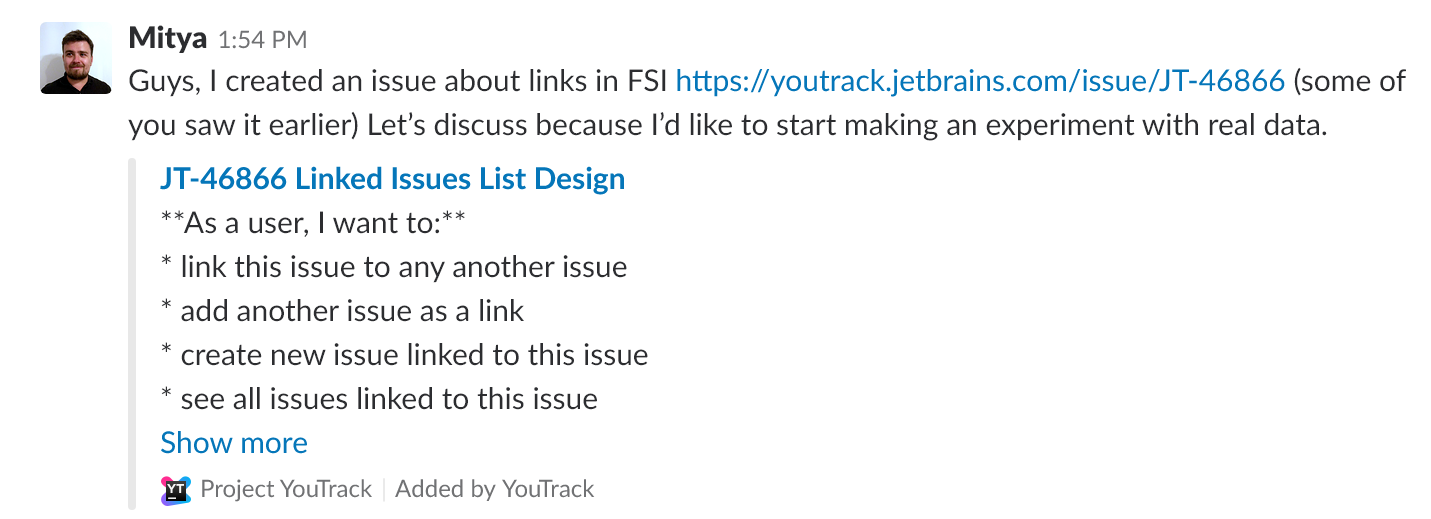Image resolution: width=1431 pixels, height=519 pixels.
Task: Click the Project YouTrack footer label
Action: pos(286,489)
